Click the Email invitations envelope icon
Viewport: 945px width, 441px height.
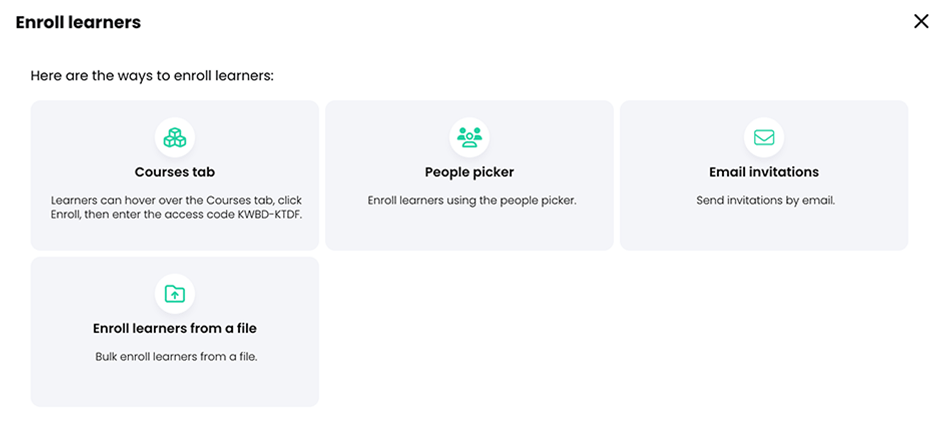click(764, 138)
